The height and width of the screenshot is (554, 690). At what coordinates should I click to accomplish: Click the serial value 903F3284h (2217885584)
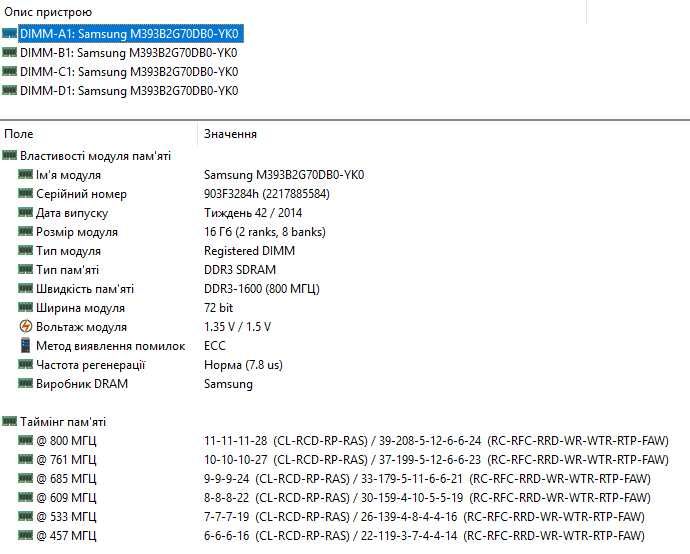(x=267, y=194)
